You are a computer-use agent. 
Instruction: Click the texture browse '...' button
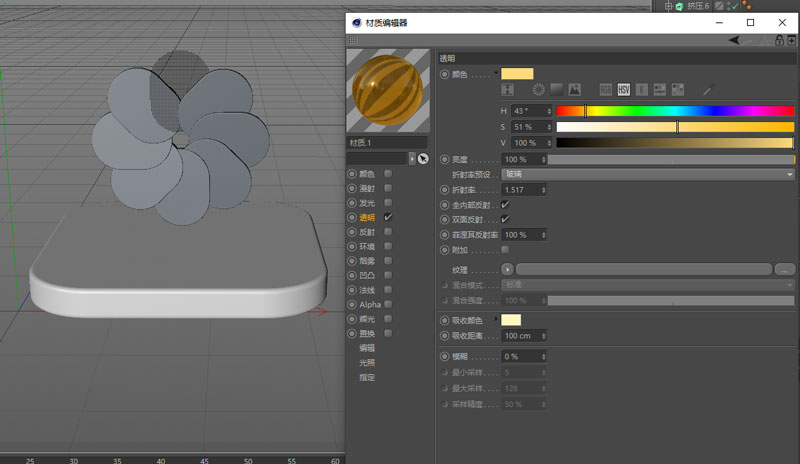(x=785, y=269)
